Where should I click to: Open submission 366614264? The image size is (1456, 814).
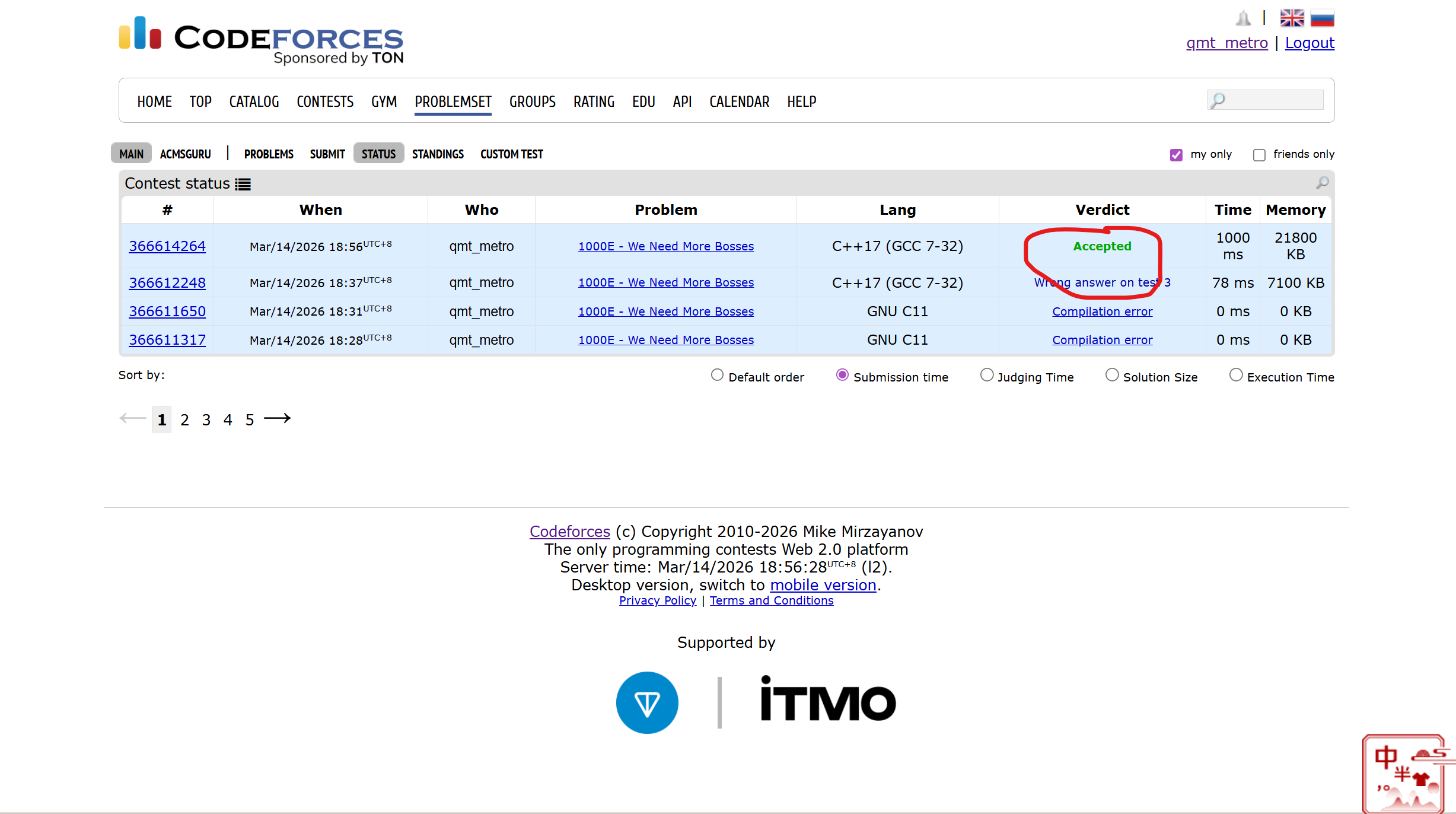[167, 246]
